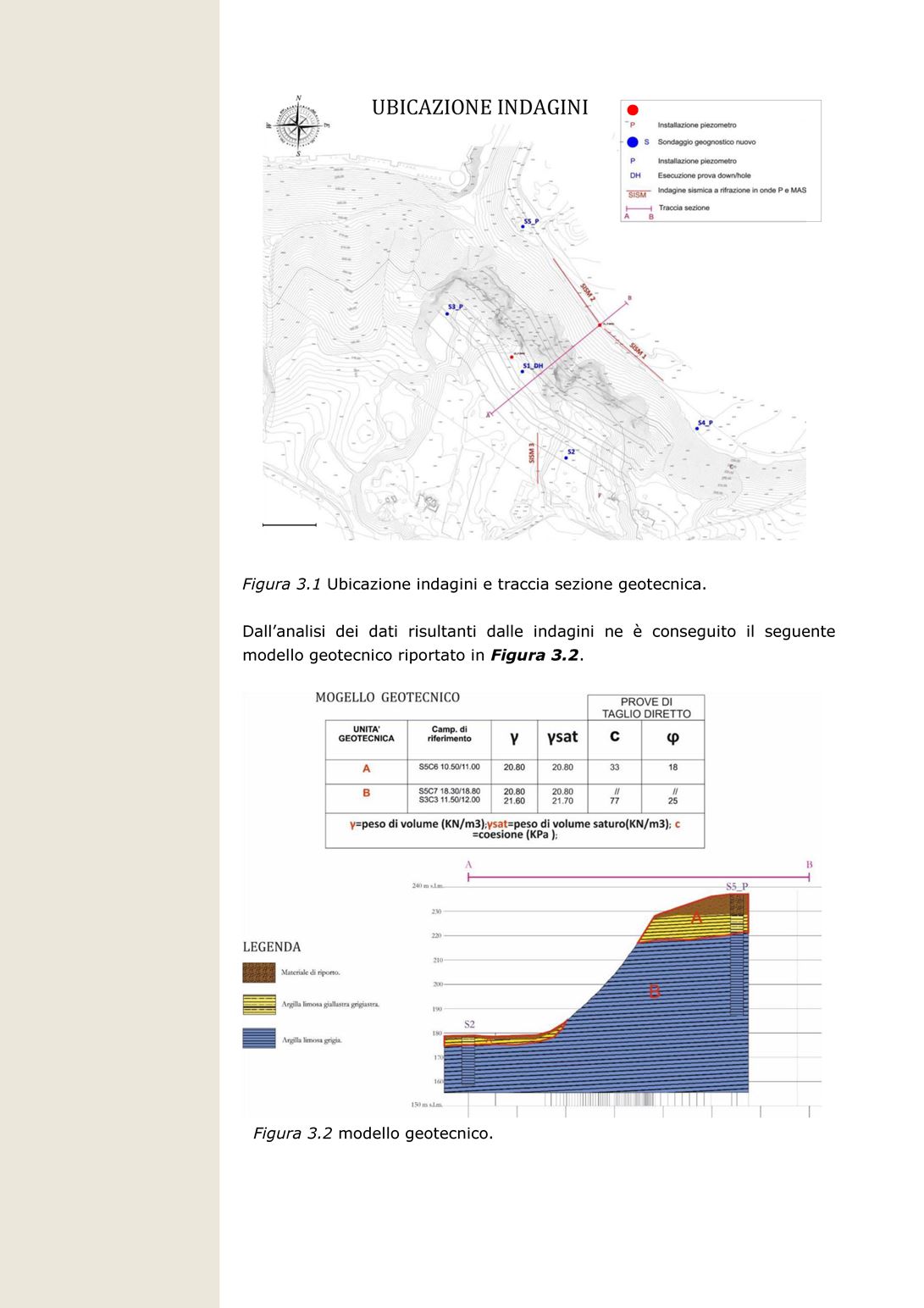Click "Sondaggio geognostico nuovo" in the legend

pos(706,142)
